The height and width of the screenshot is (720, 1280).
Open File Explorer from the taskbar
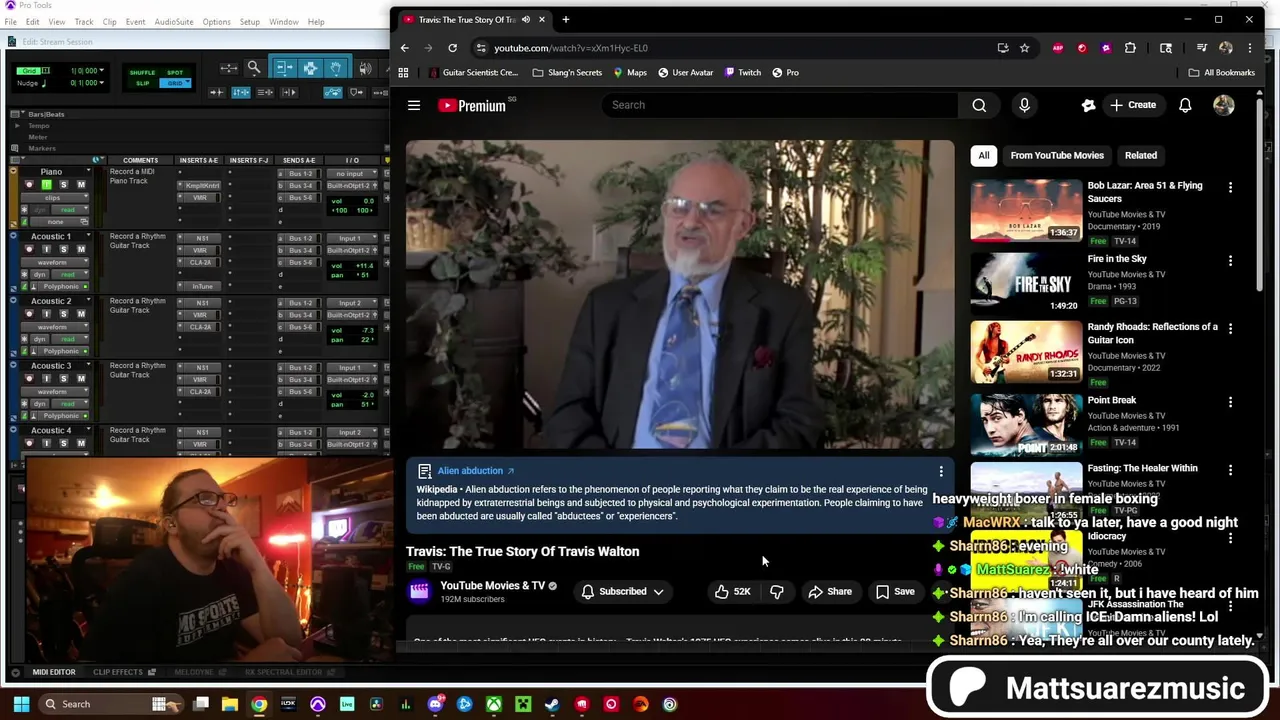click(x=230, y=704)
